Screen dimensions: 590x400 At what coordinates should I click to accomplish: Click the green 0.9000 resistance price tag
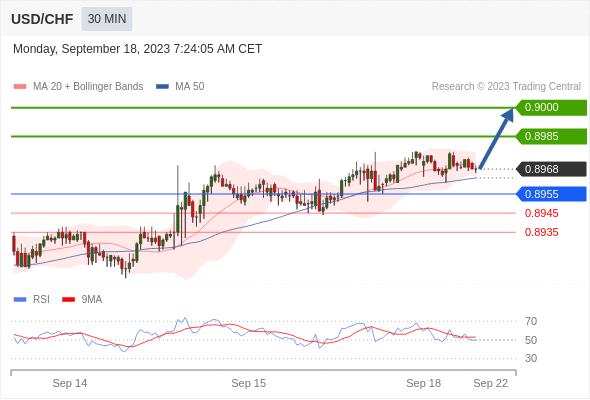pyautogui.click(x=551, y=108)
